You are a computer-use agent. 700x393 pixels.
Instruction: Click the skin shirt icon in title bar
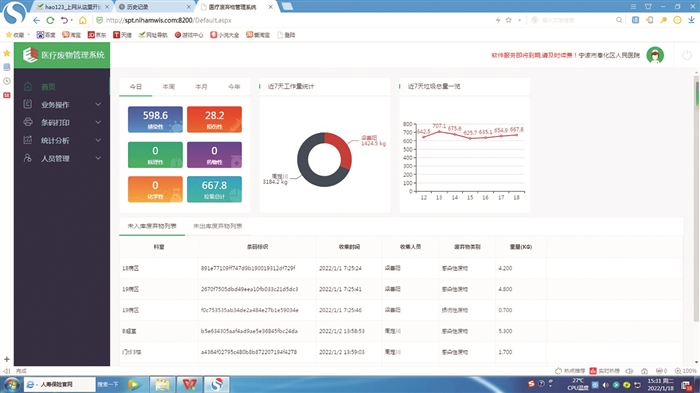pos(648,6)
